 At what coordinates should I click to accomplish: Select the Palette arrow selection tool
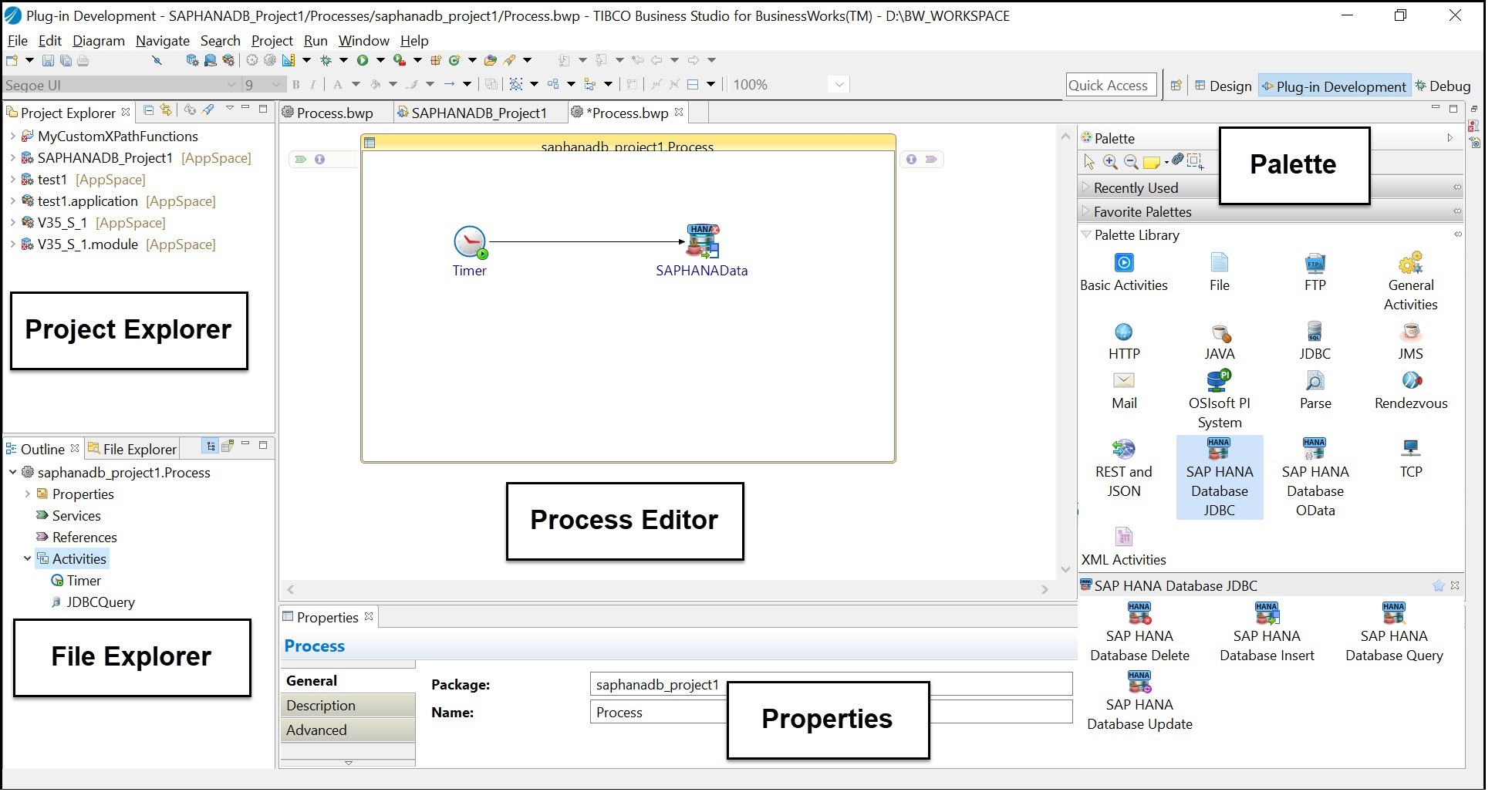tap(1089, 162)
